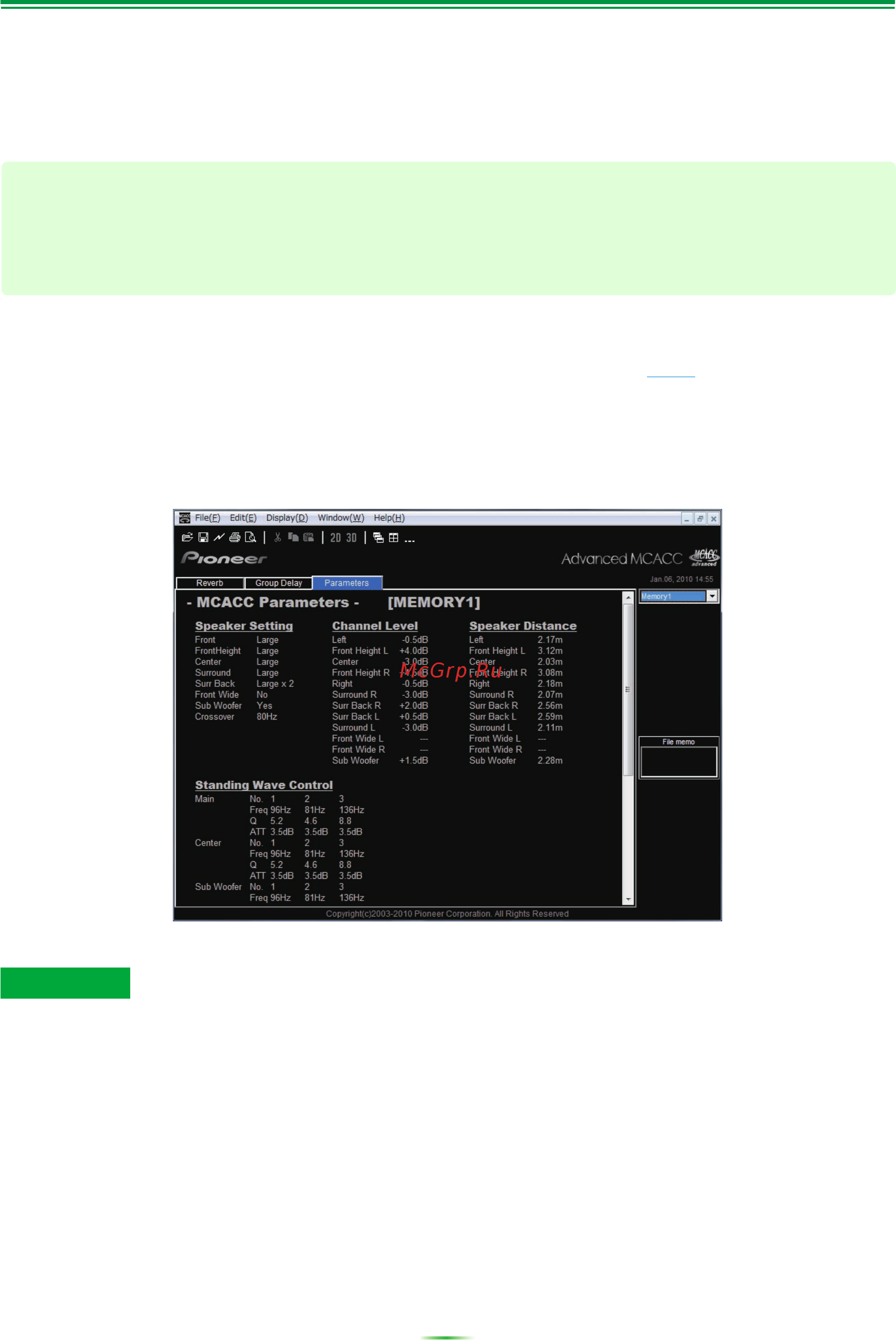The height and width of the screenshot is (1340, 896).
Task: Click the Tile windows icon
Action: pyautogui.click(x=394, y=537)
